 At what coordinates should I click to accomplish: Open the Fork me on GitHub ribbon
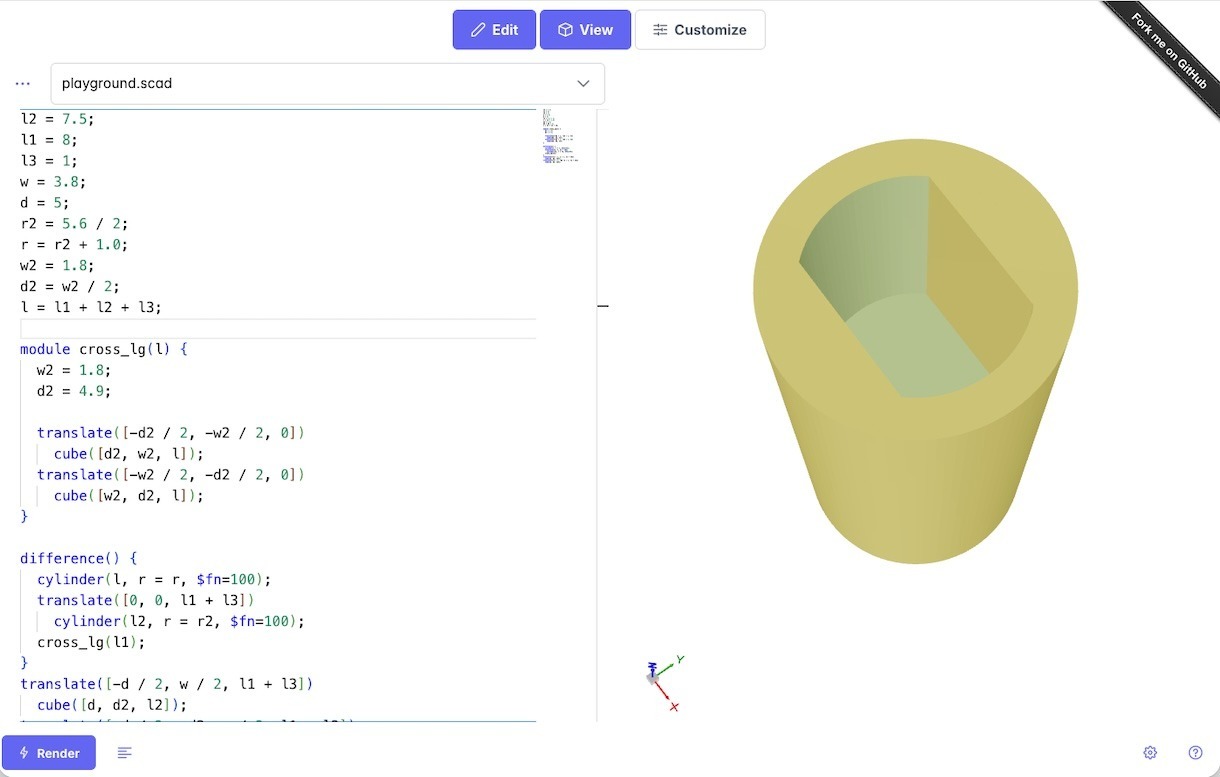(1168, 49)
